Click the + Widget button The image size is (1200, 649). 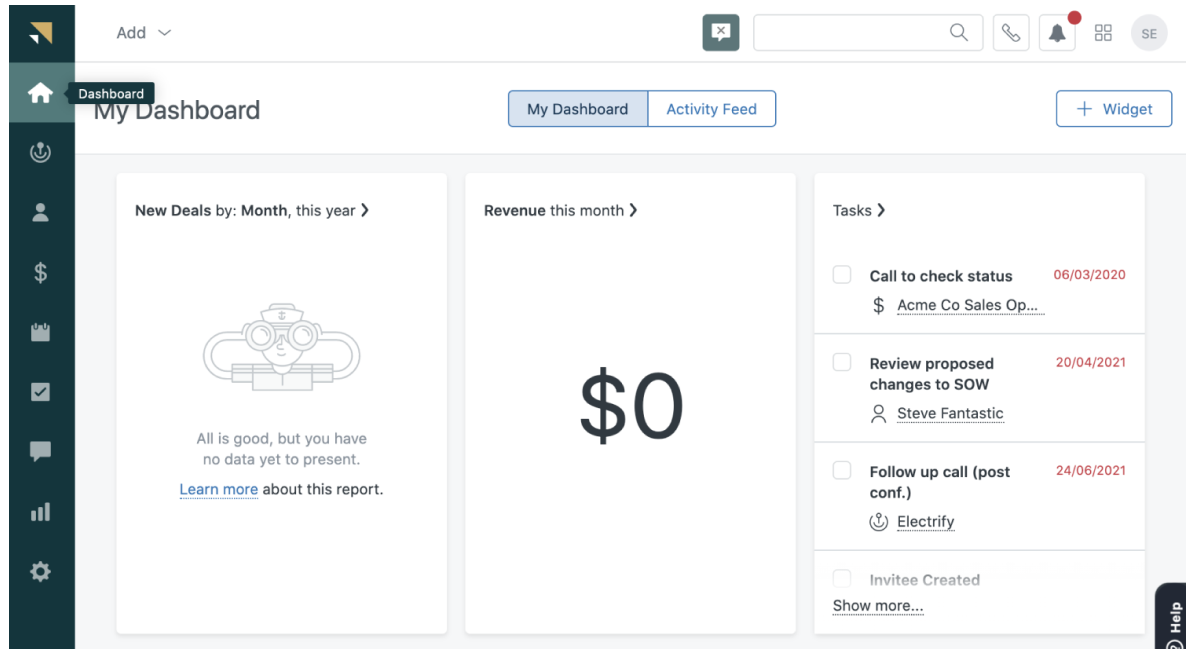(1114, 109)
